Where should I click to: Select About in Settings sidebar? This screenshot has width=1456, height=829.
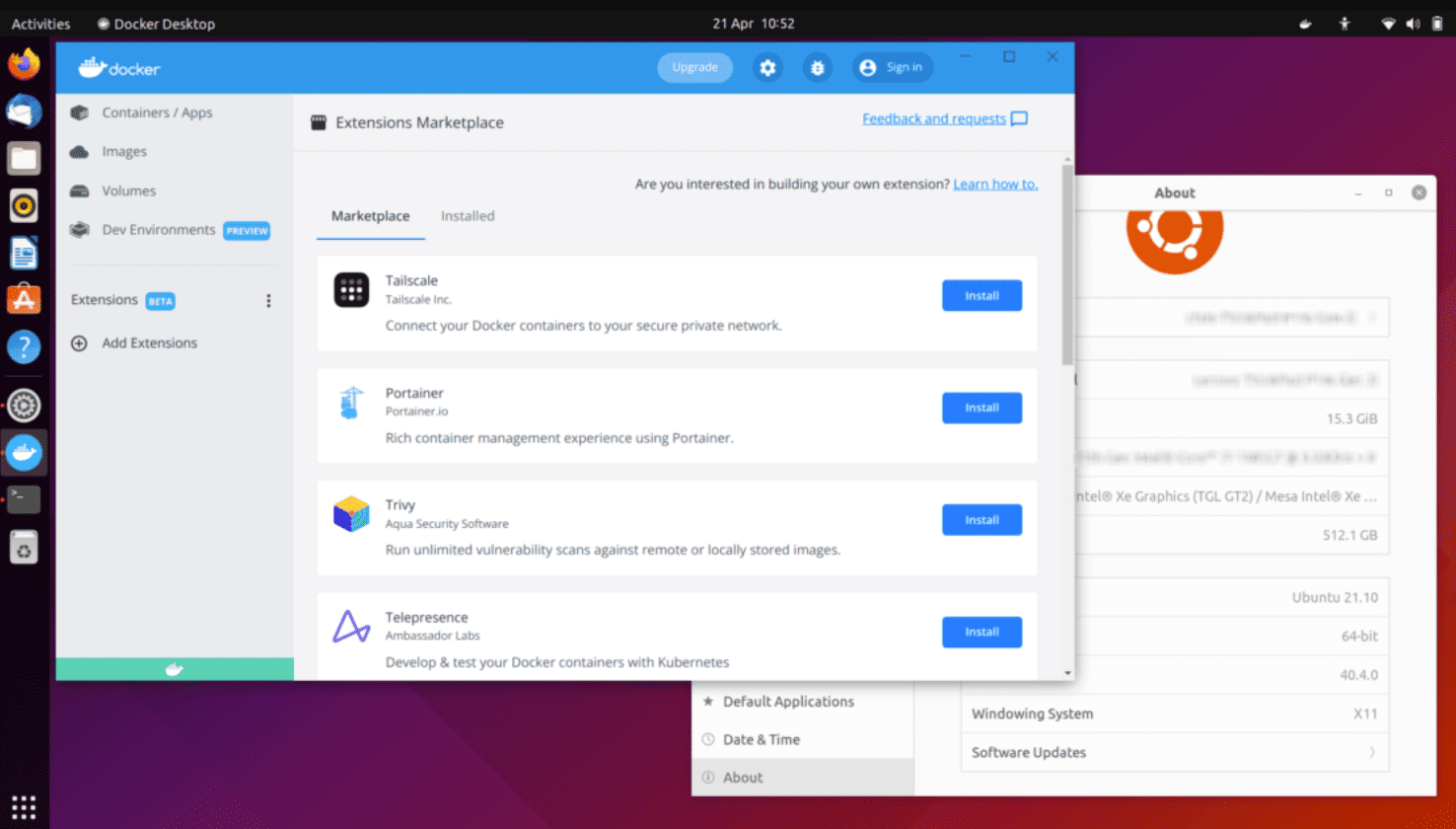[803, 778]
